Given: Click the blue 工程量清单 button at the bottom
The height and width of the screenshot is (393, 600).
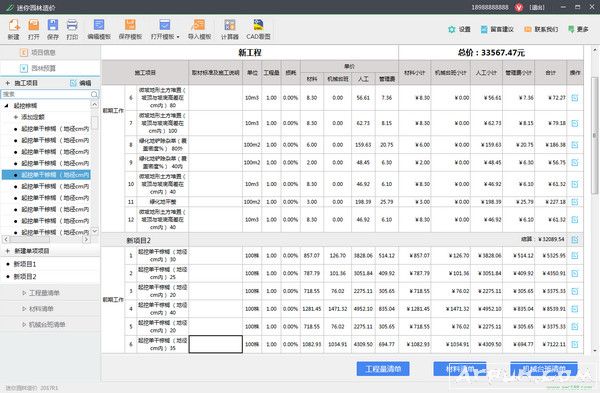Looking at the screenshot, I should (383, 369).
